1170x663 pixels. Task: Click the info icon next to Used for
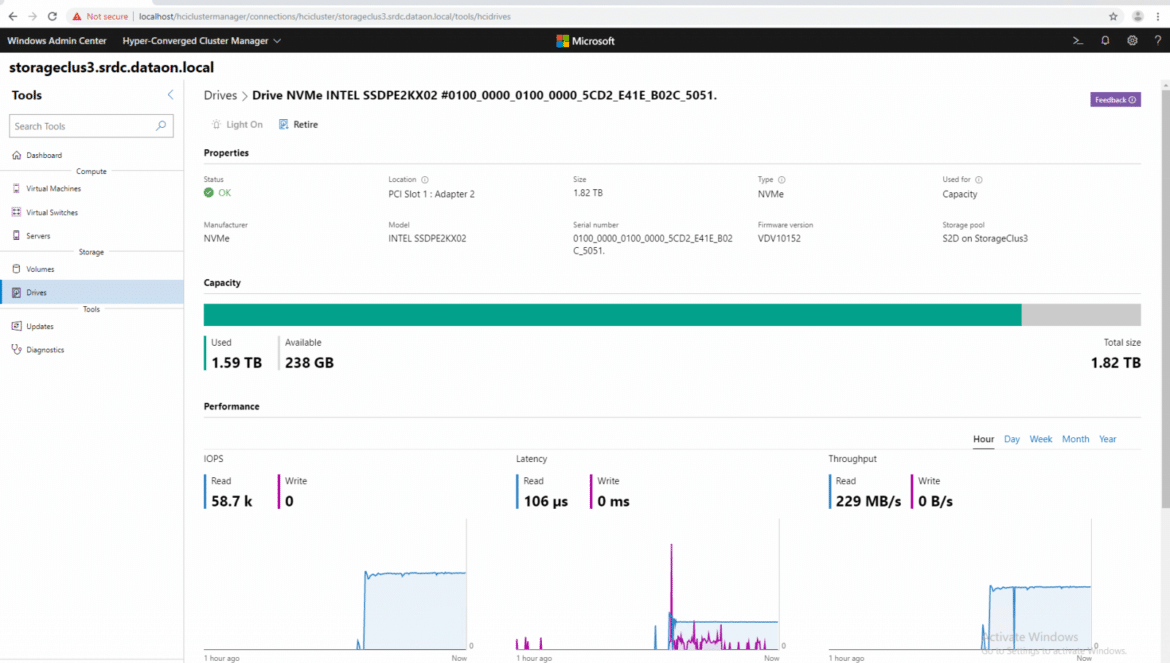coord(978,180)
